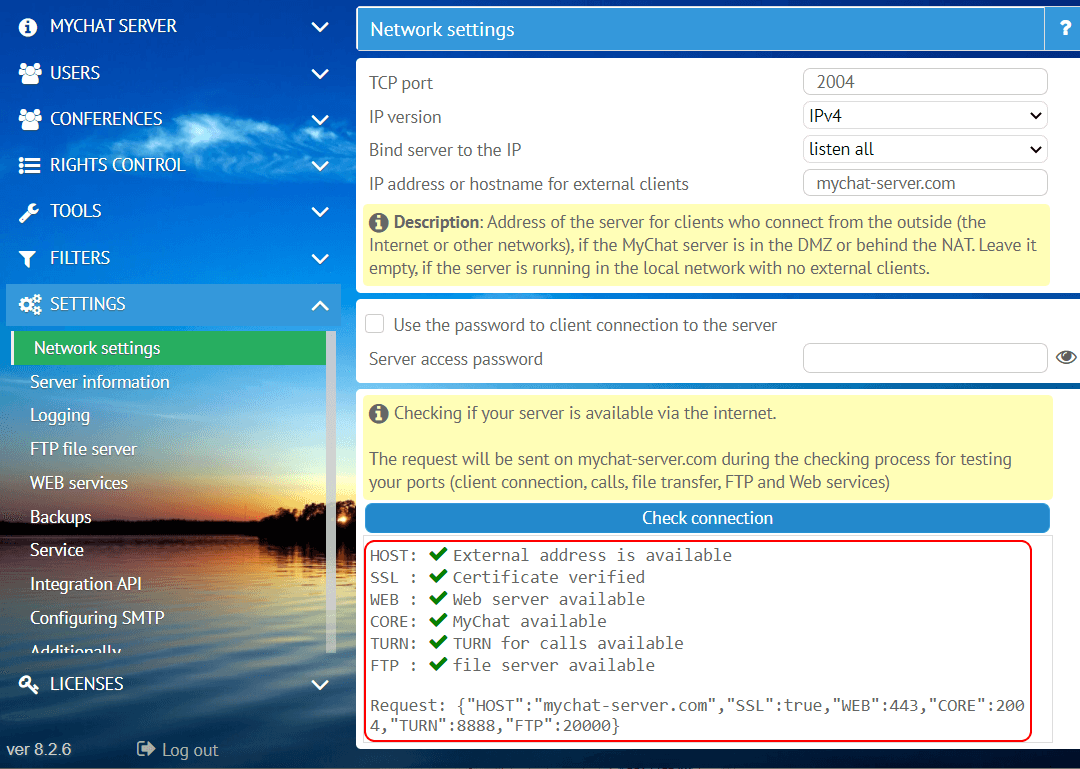Click the Users group icon
The width and height of the screenshot is (1080, 769).
tap(30, 73)
